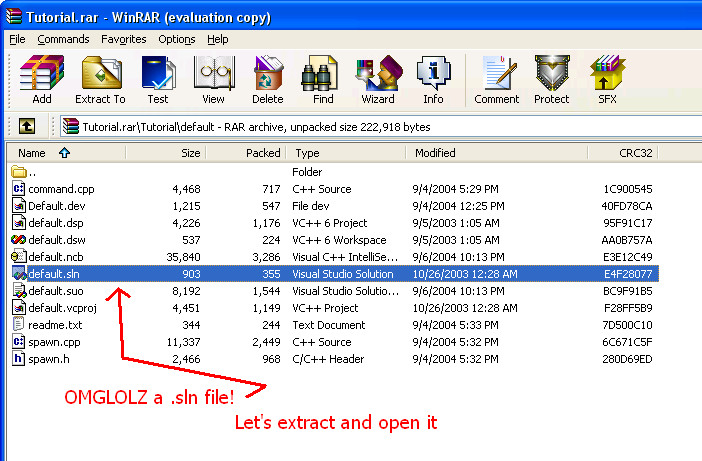
Task: Click the 'C/C++ Header' type cell
Action: coord(328,359)
